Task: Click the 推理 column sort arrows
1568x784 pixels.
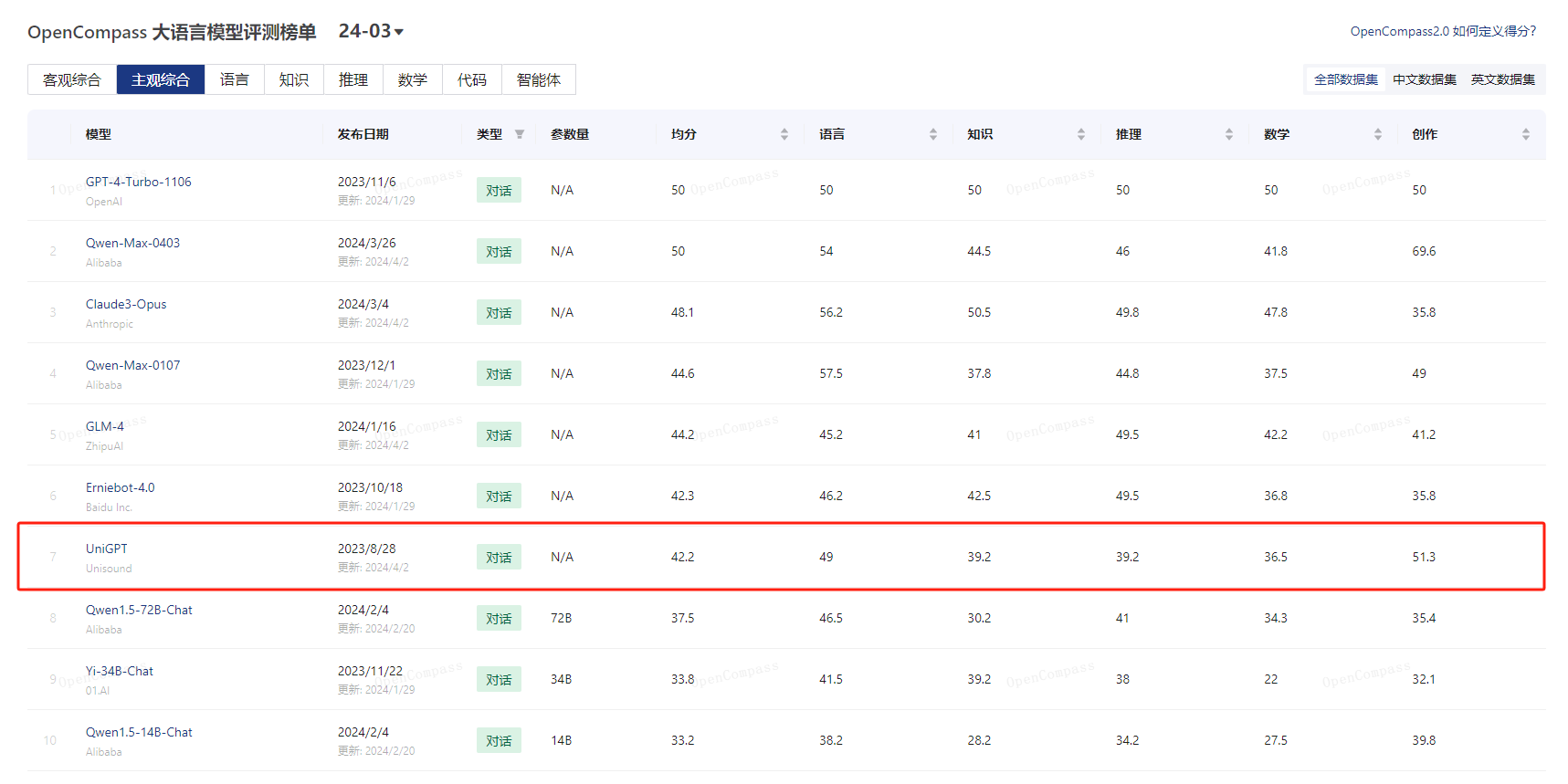Action: [1228, 134]
